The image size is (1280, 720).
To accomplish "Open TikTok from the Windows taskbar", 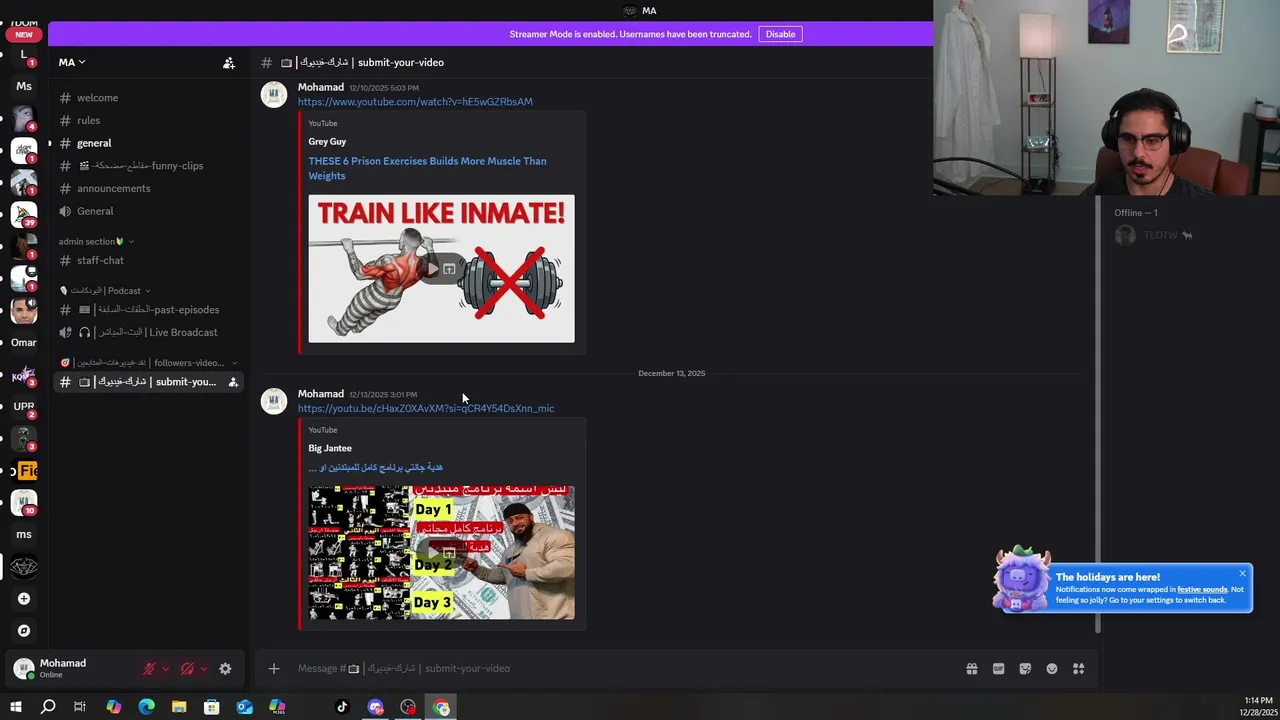I will click(x=342, y=707).
